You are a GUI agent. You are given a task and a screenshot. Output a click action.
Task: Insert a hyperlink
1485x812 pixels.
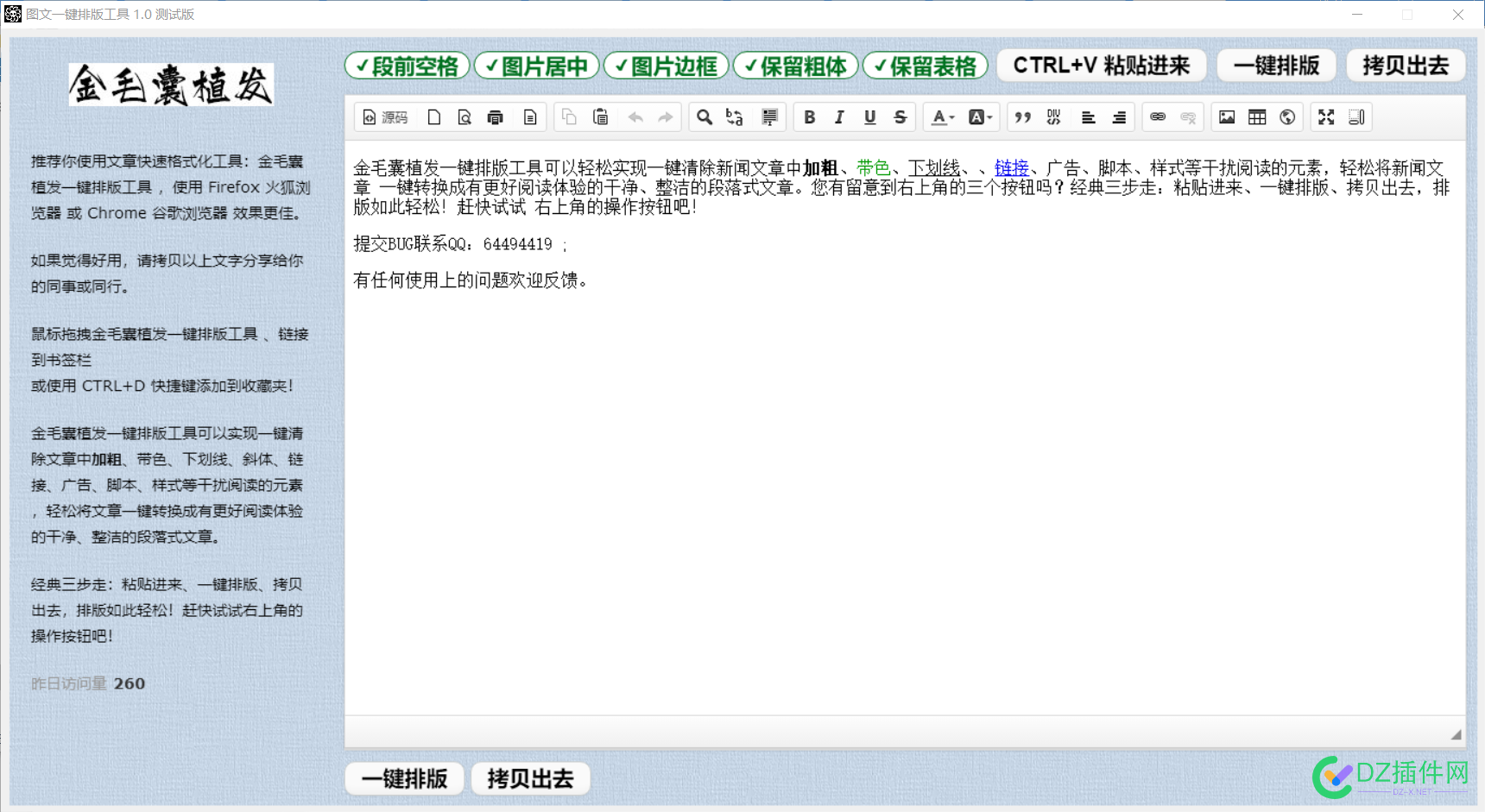coord(1158,117)
